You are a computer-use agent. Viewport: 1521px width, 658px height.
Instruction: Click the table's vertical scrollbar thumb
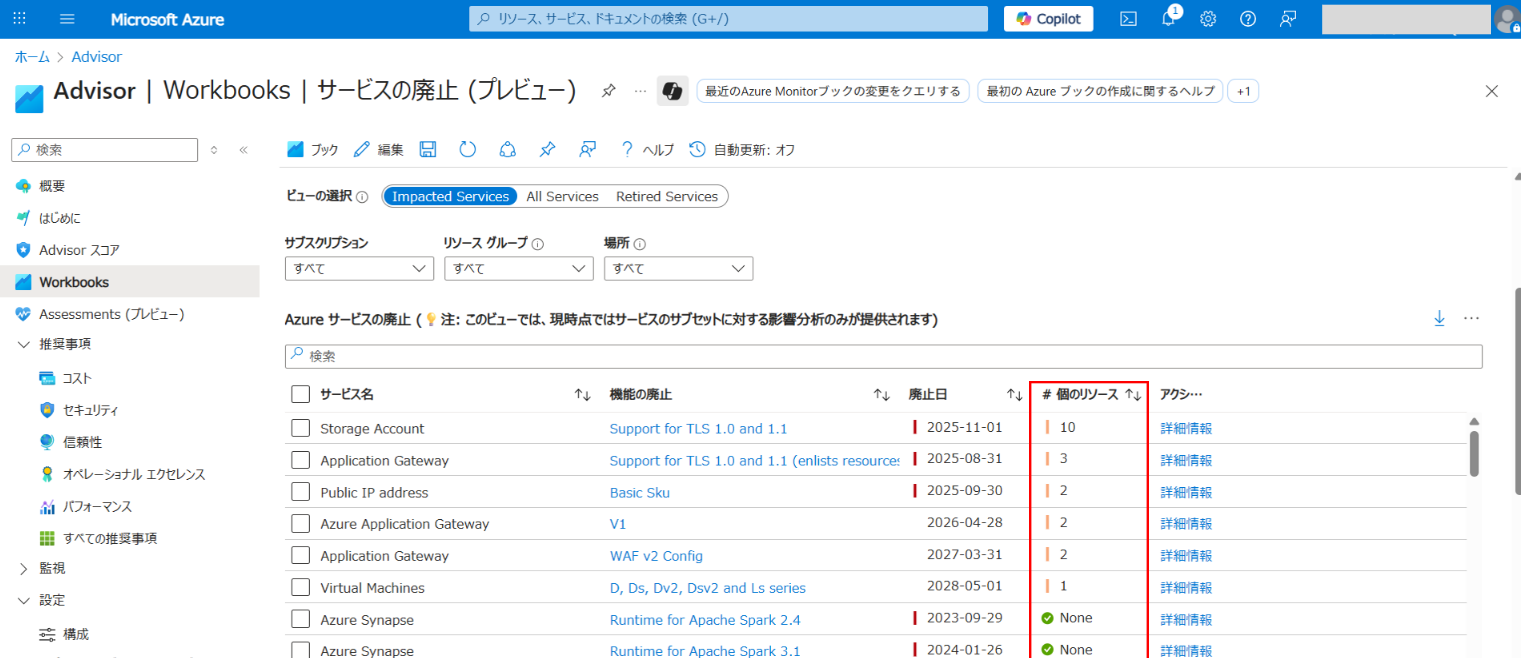tap(1474, 453)
